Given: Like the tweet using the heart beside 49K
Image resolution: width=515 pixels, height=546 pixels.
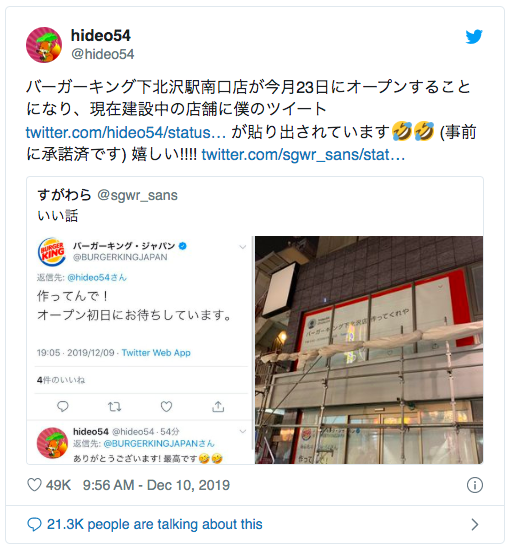Looking at the screenshot, I should click(x=34, y=485).
